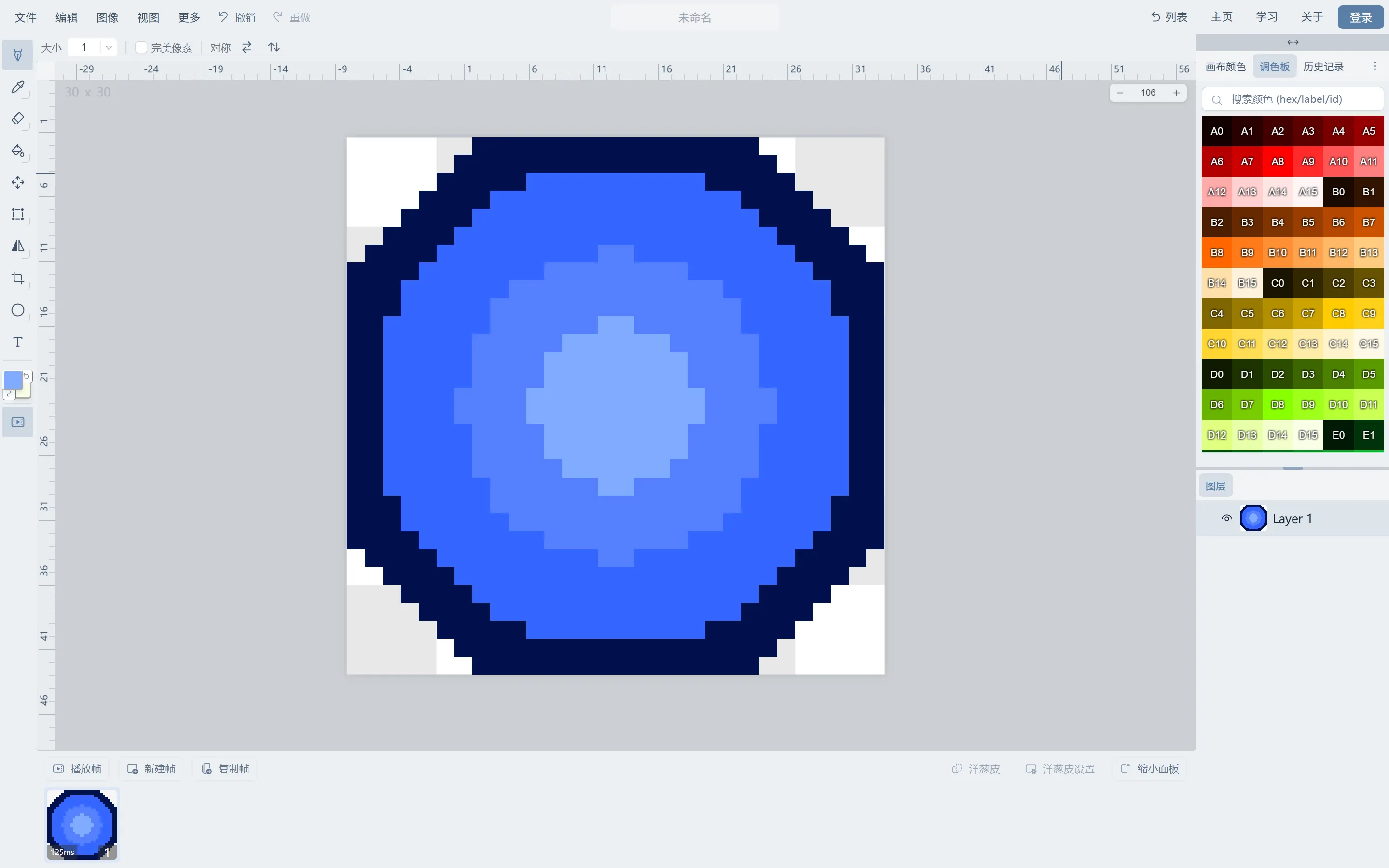
Task: Click 复制帧 to duplicate the frame
Action: coord(226,769)
